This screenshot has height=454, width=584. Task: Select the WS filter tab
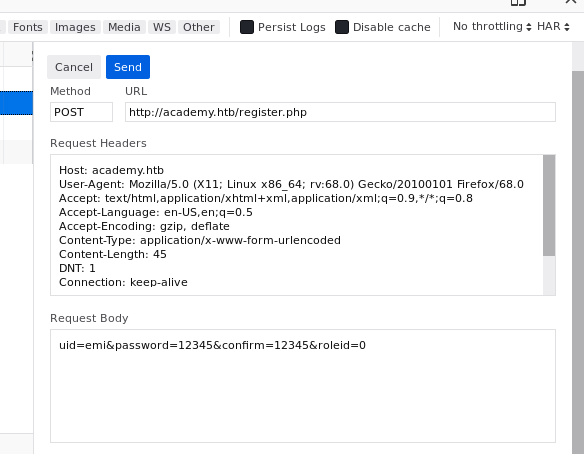[x=162, y=27]
